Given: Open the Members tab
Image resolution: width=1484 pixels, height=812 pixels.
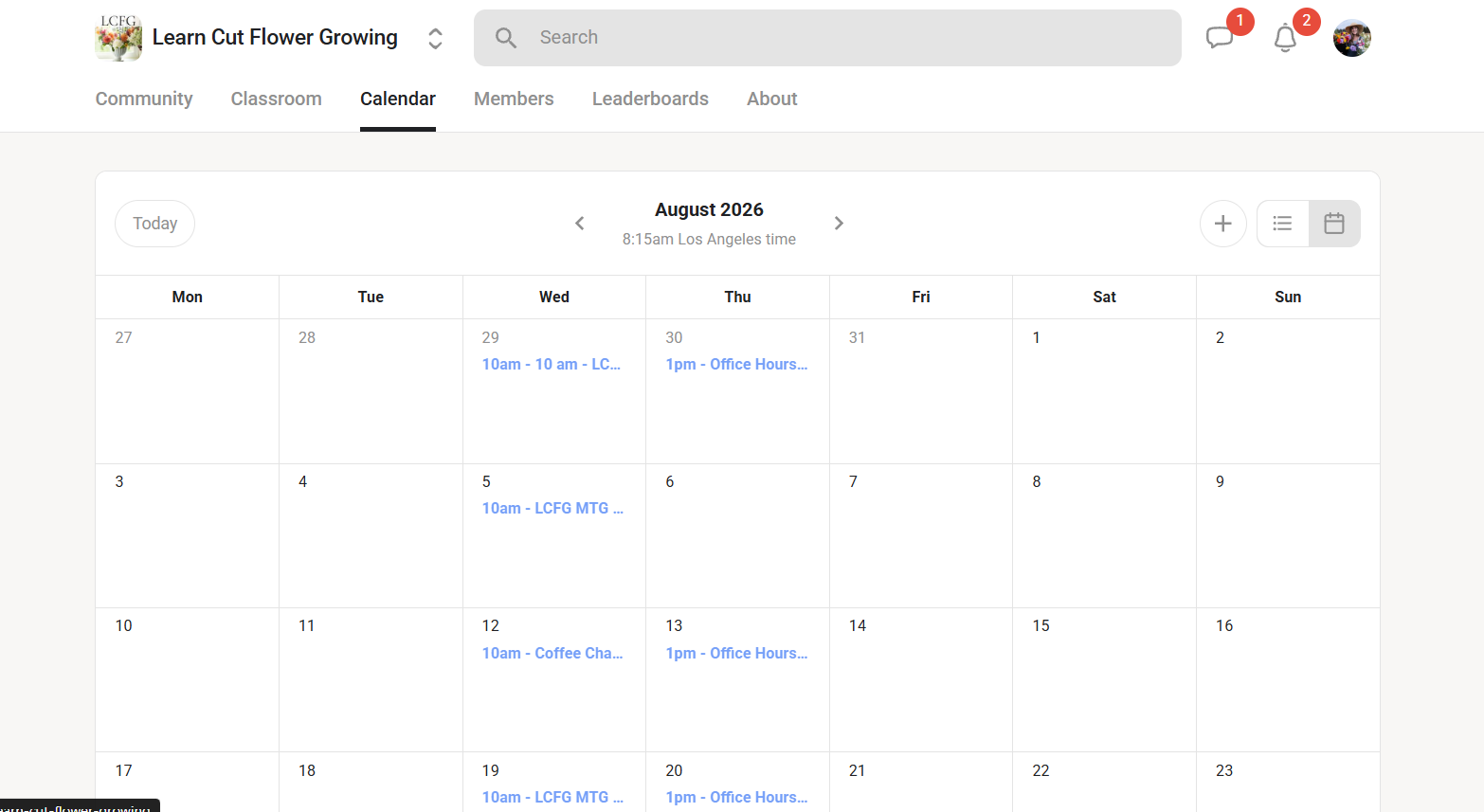Looking at the screenshot, I should (x=514, y=99).
